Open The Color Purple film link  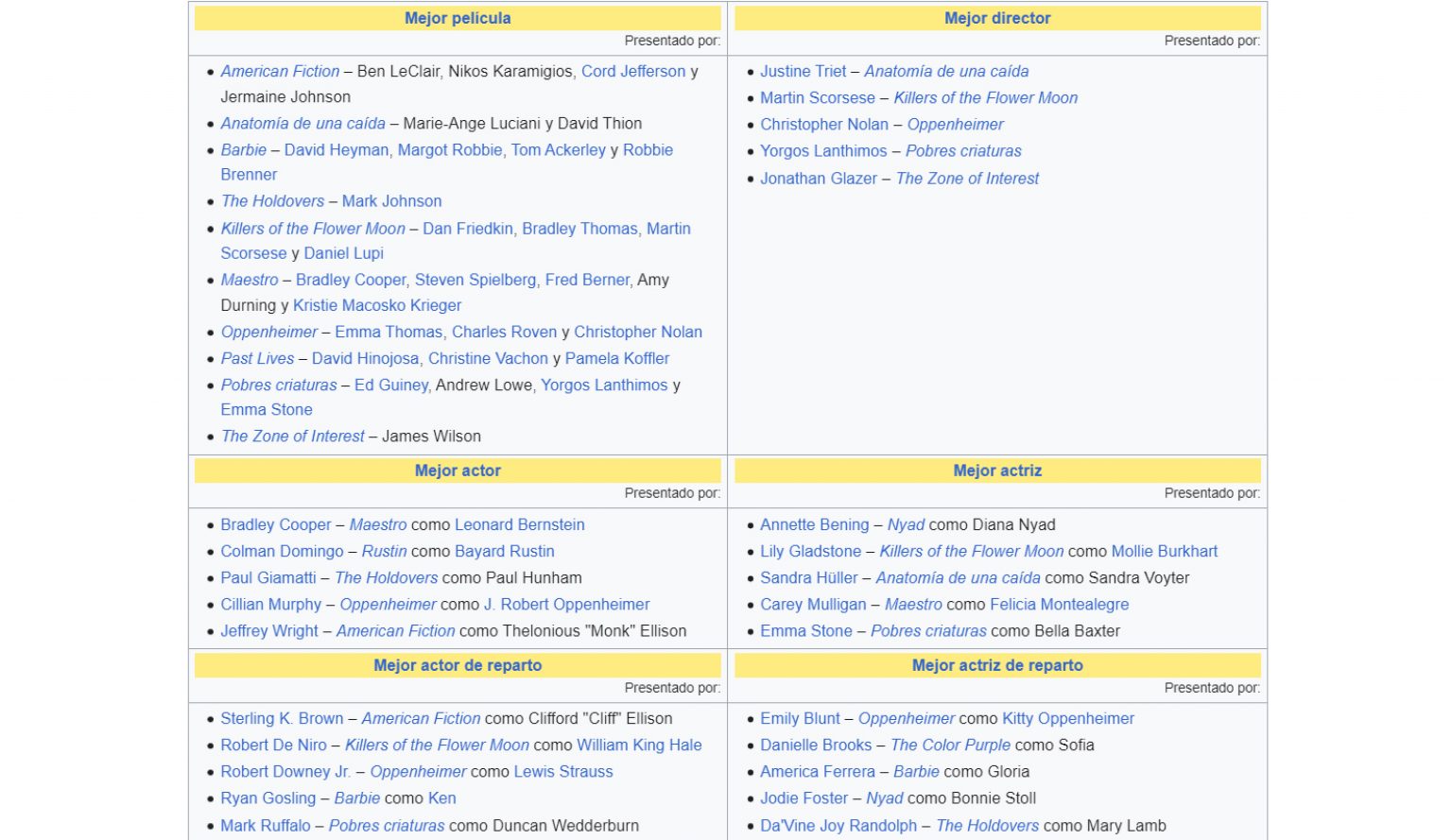pos(951,745)
